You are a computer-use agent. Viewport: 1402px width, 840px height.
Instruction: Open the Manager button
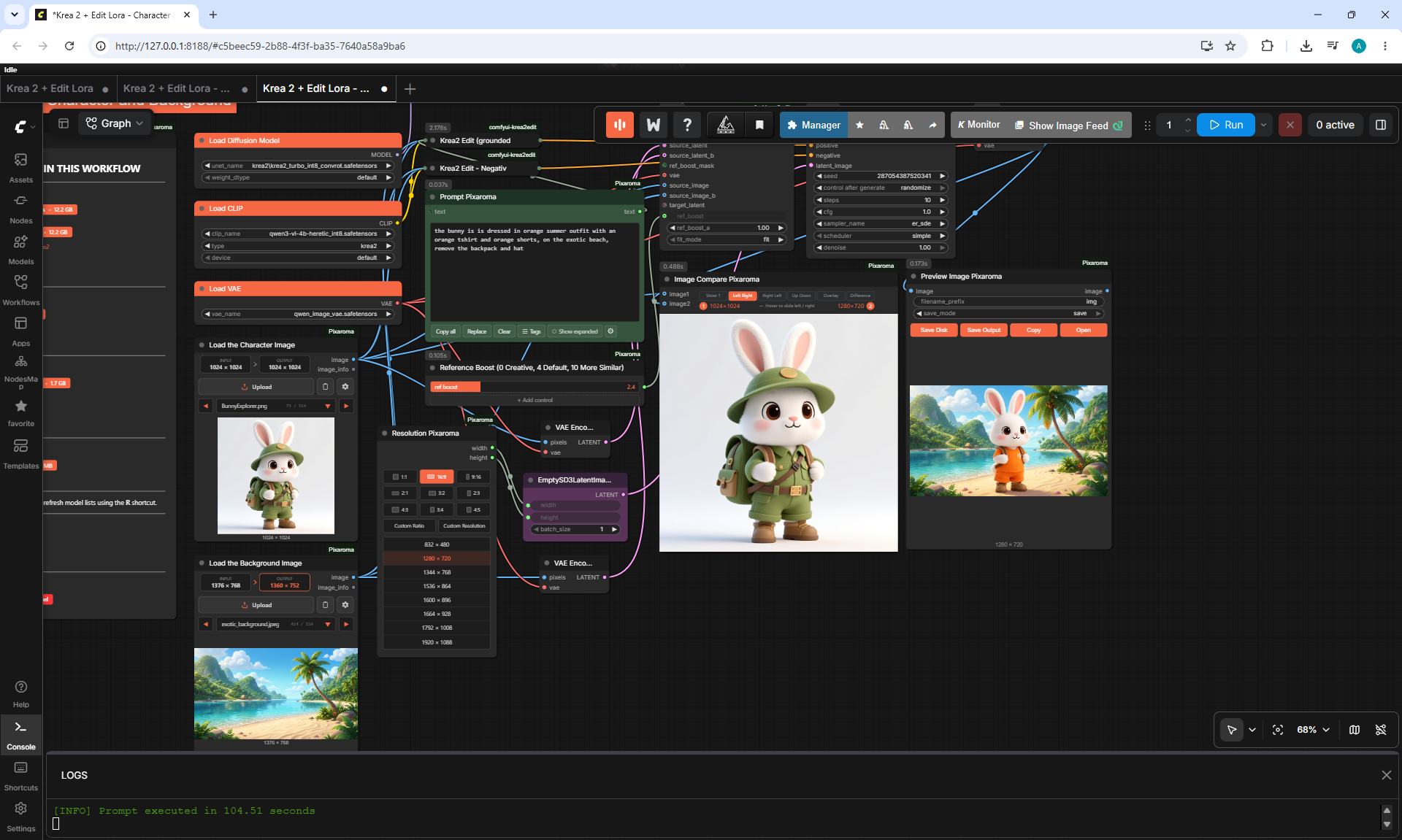tap(813, 125)
